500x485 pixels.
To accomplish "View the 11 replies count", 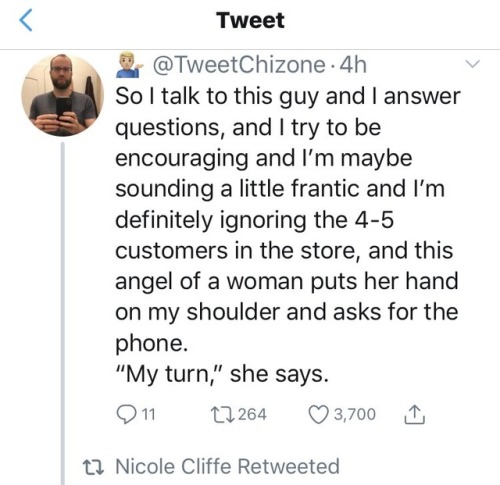I will tap(149, 414).
